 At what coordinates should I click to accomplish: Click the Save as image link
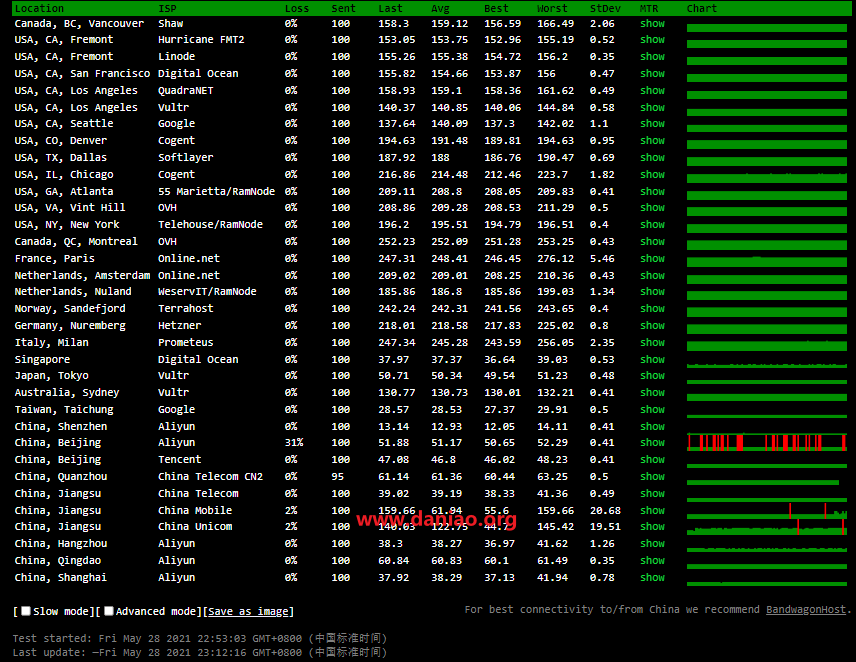pyautogui.click(x=249, y=612)
